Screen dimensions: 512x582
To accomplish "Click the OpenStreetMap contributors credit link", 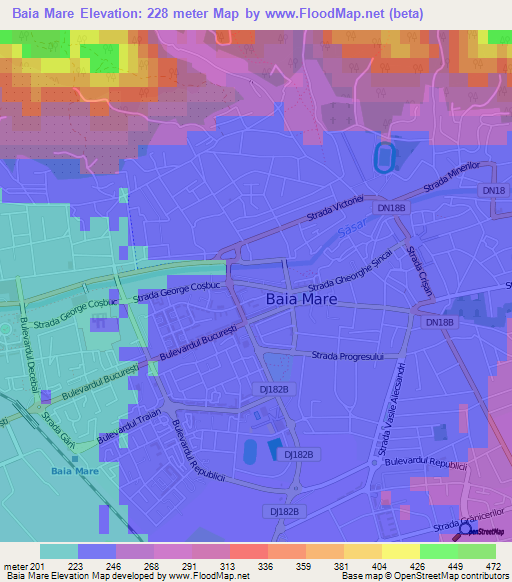I will tap(451, 576).
